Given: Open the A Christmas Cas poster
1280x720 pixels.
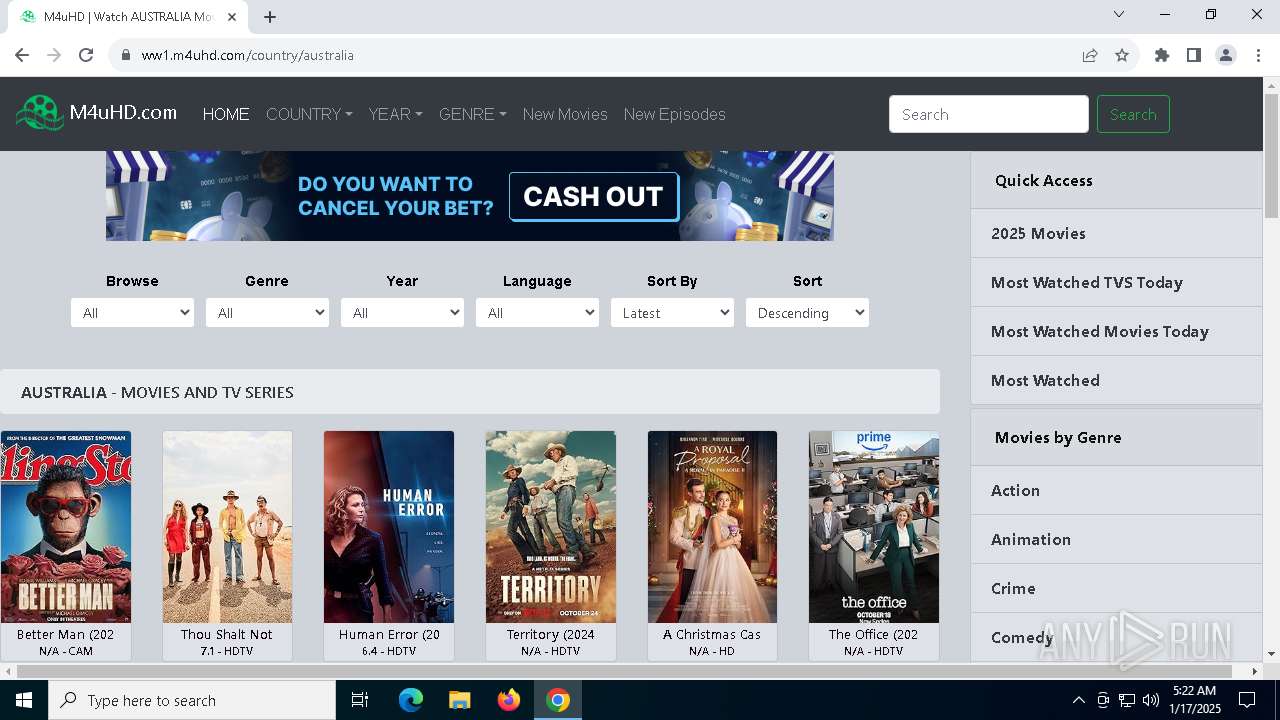Looking at the screenshot, I should [712, 527].
